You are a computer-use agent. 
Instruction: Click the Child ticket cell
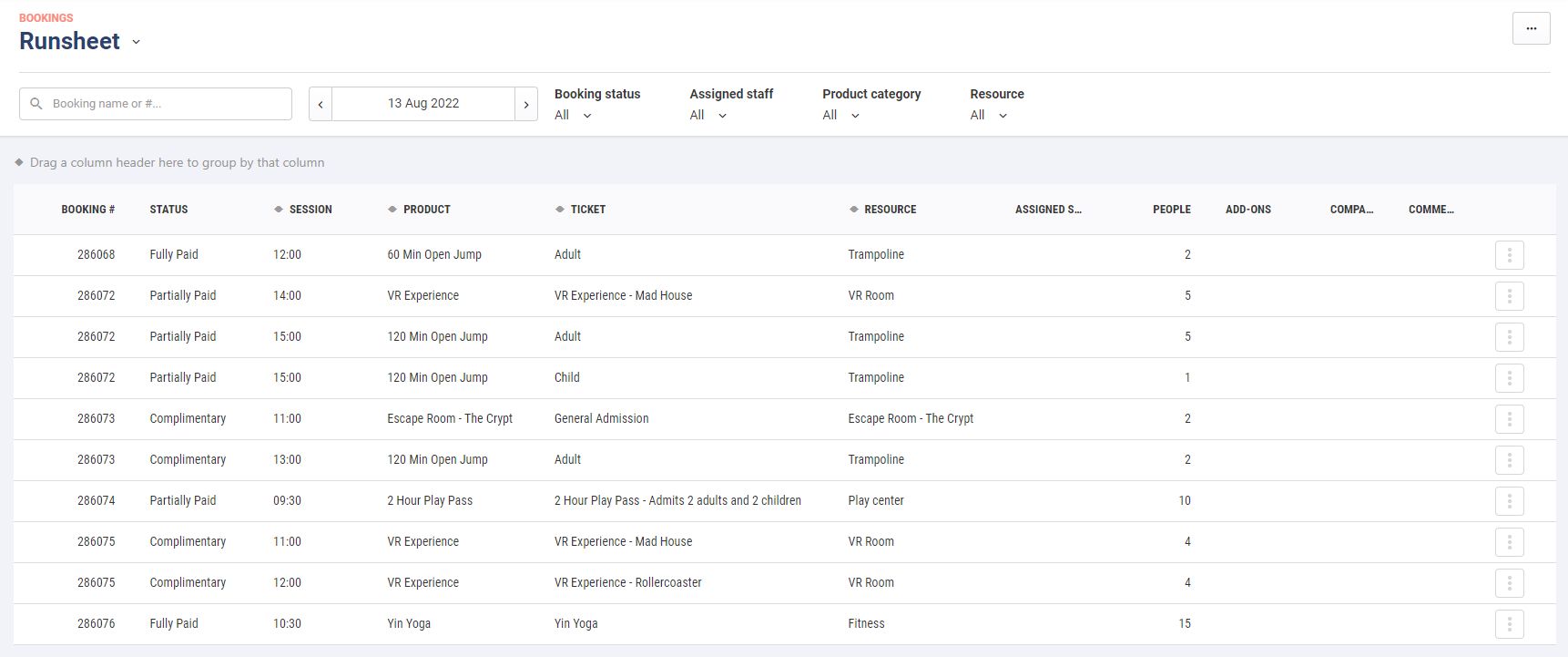click(567, 378)
